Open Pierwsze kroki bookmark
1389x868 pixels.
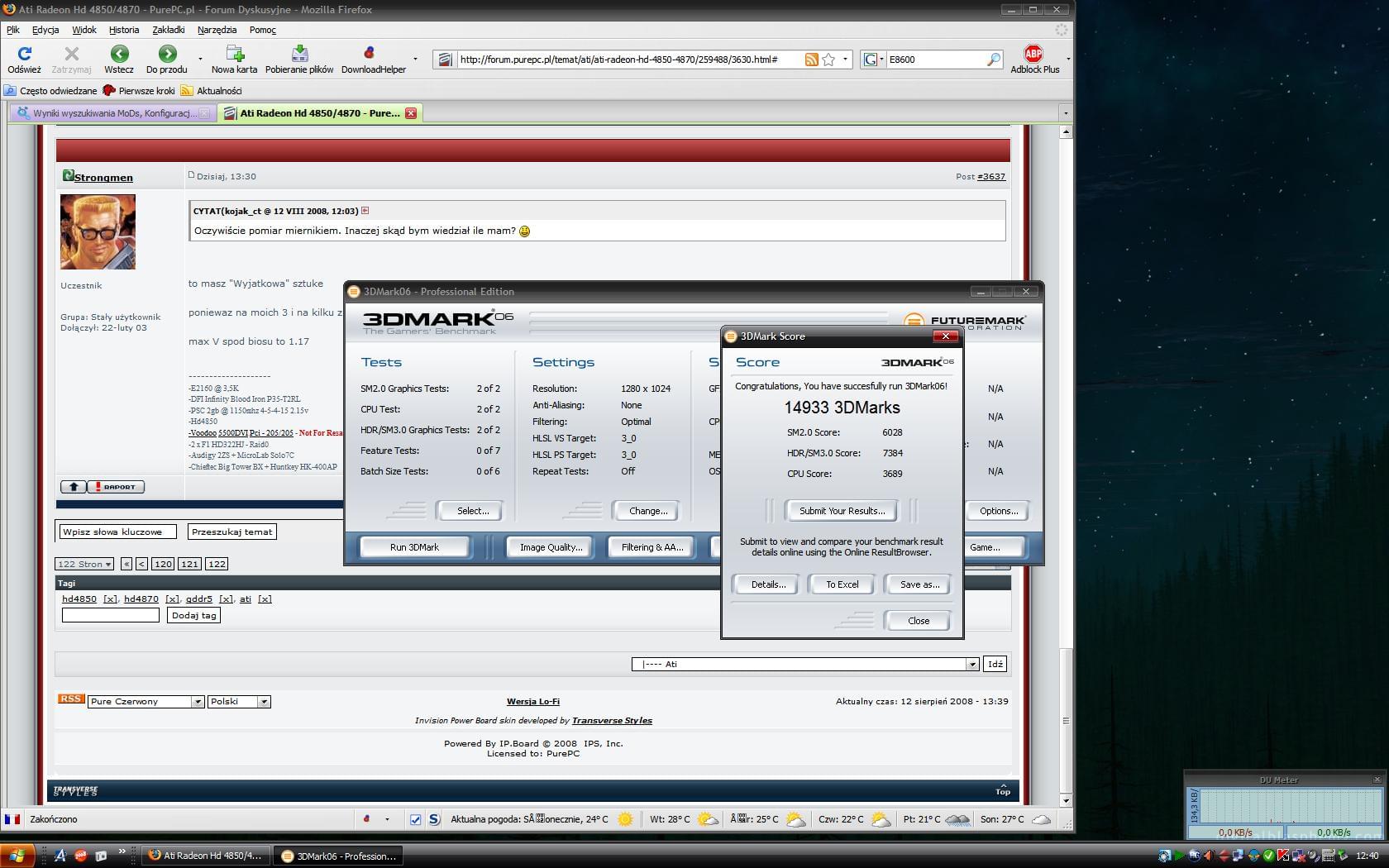click(139, 91)
